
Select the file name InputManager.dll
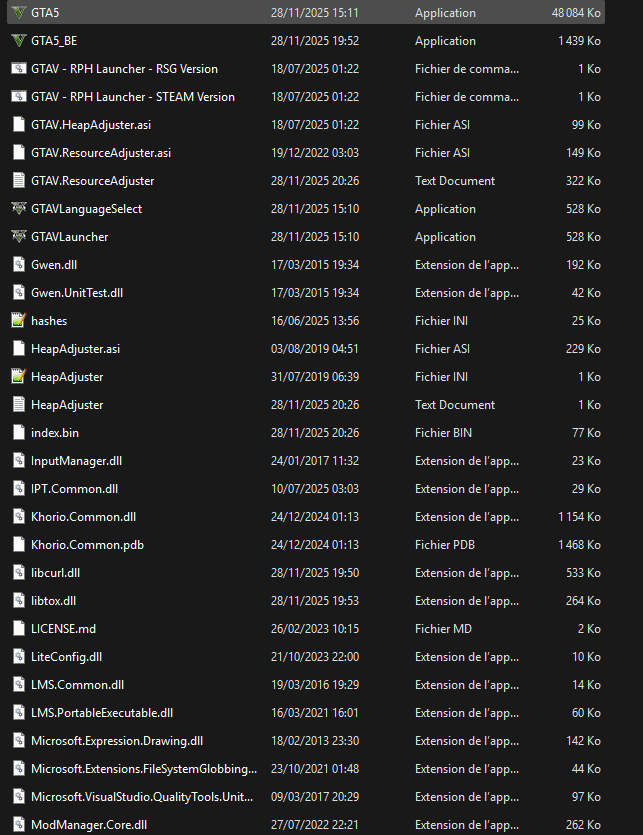[77, 461]
